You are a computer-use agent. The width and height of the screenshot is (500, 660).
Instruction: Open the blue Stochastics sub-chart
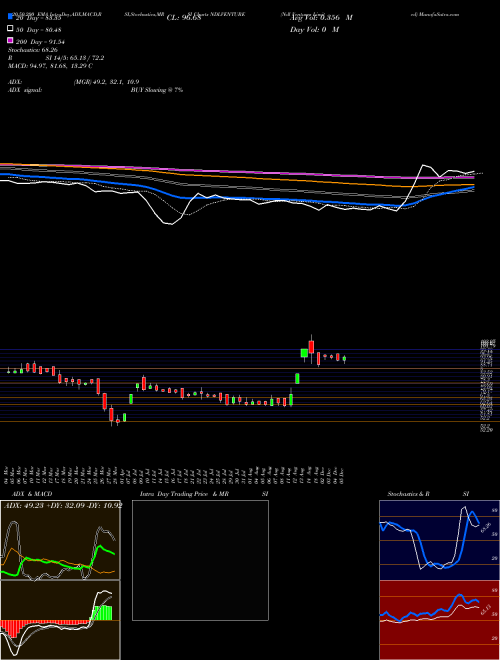pyautogui.click(x=439, y=540)
